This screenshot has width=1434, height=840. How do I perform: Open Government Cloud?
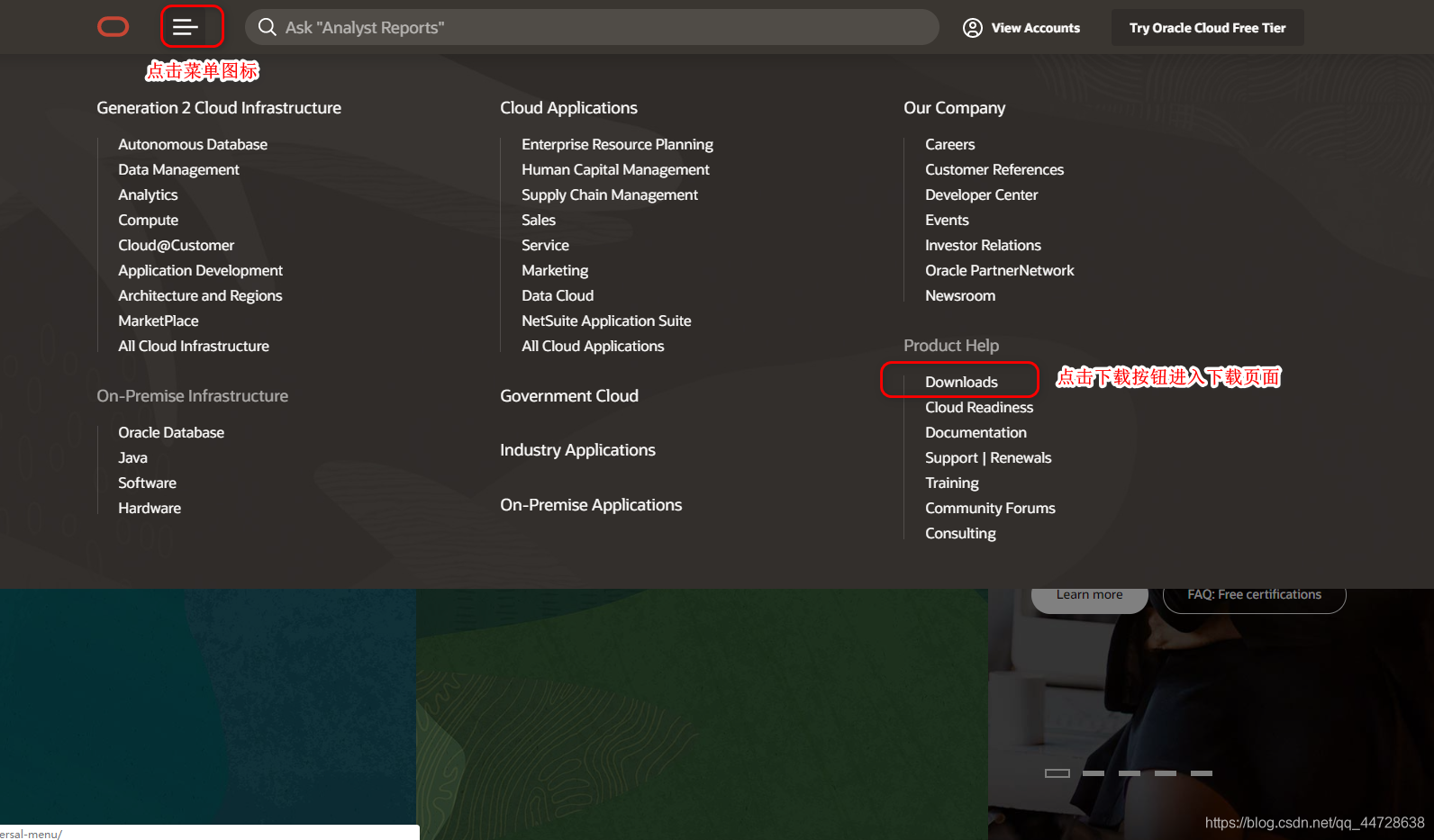click(569, 396)
